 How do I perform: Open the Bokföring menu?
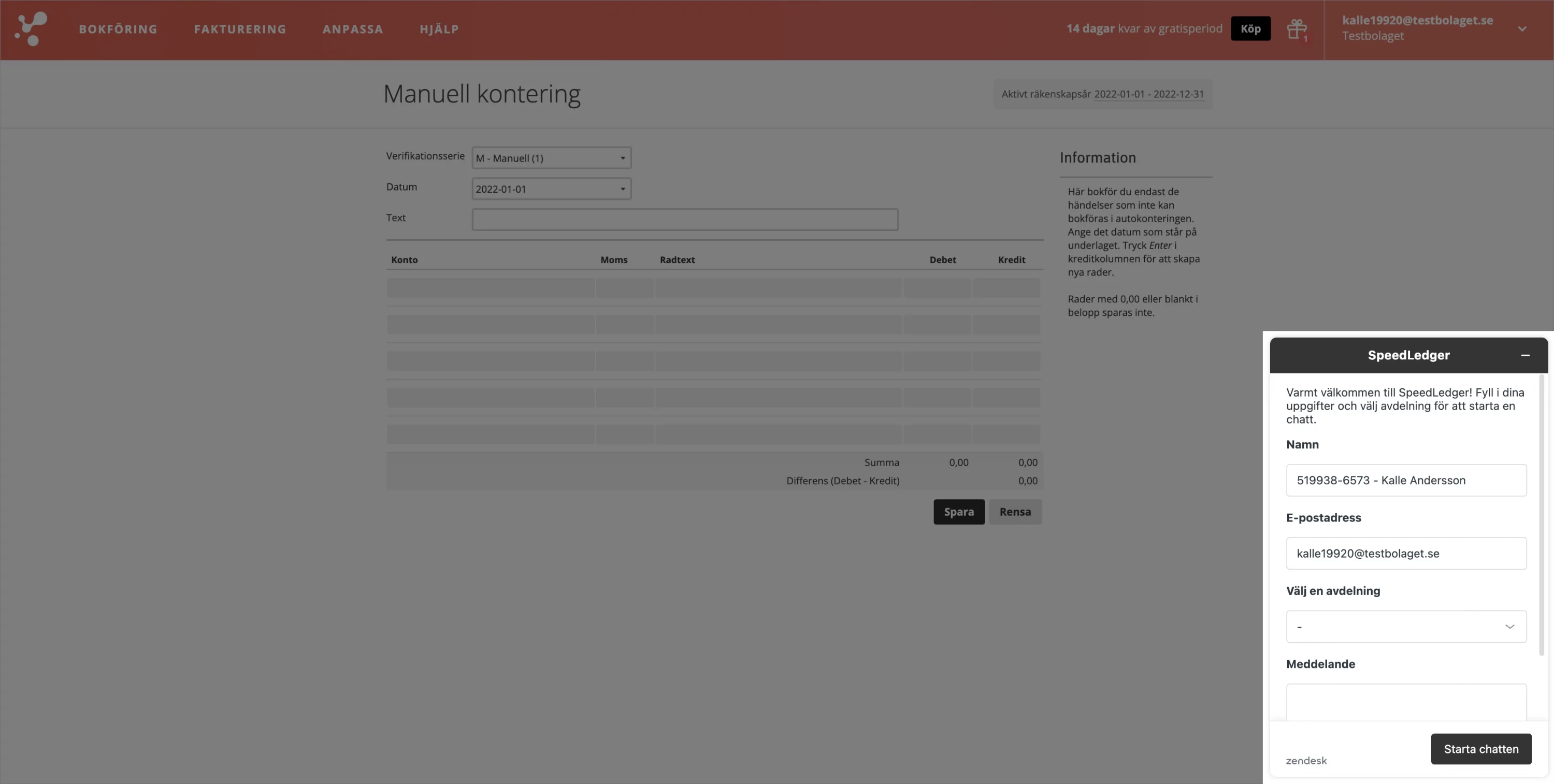pos(118,29)
